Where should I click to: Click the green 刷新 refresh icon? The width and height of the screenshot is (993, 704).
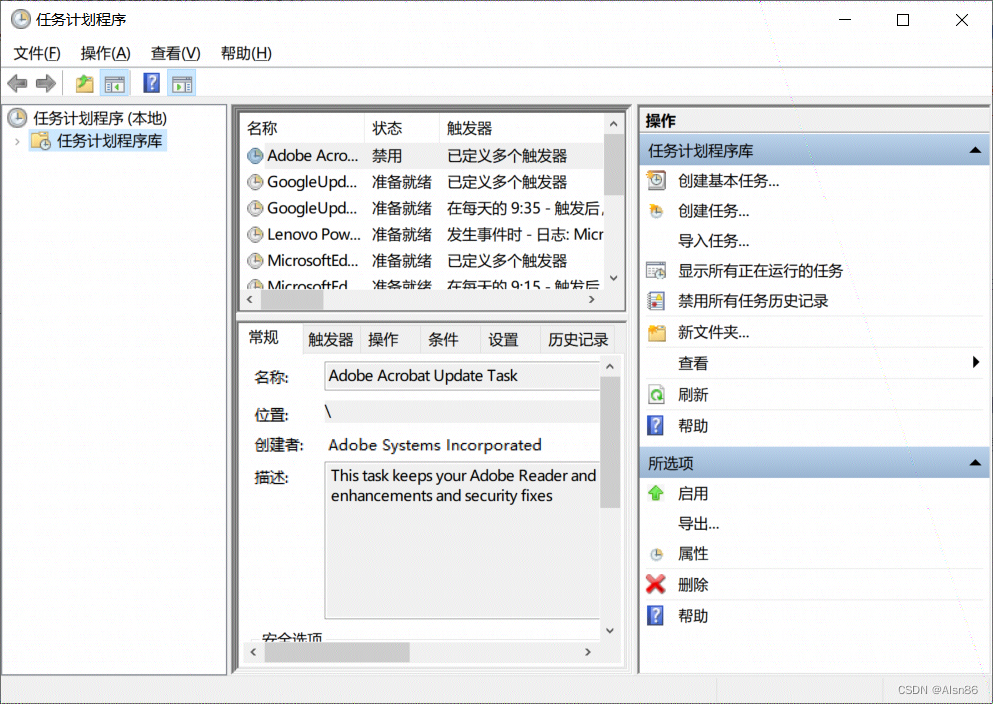(x=656, y=395)
